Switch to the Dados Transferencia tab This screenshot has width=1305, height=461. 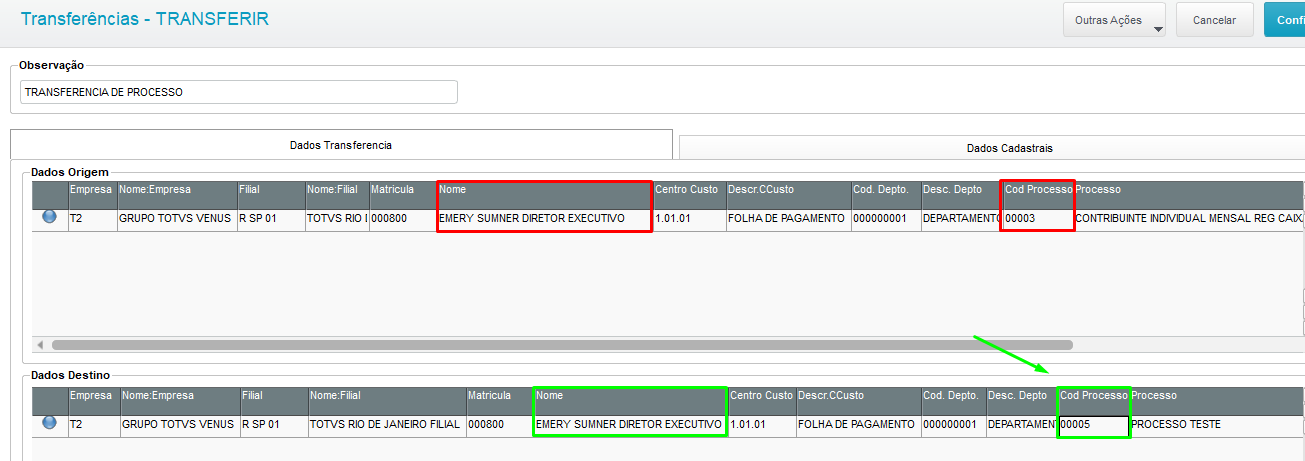coord(341,145)
